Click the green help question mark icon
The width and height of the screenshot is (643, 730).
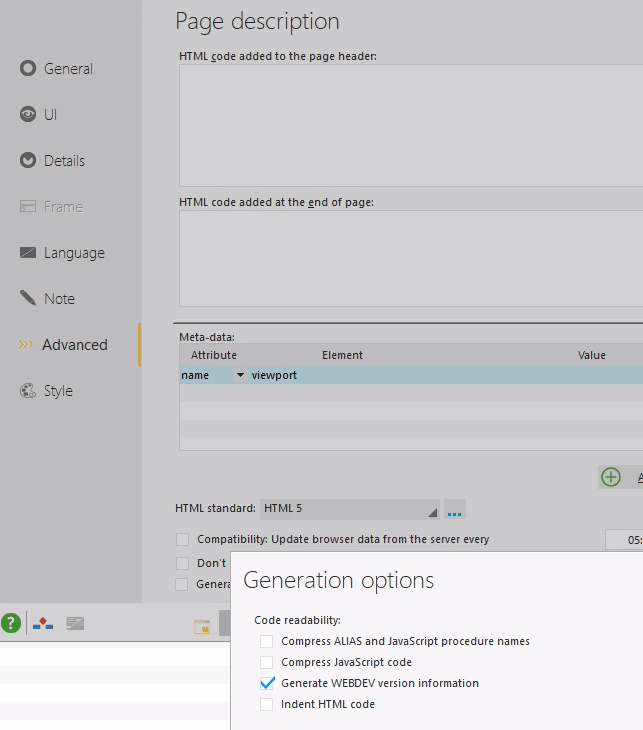tap(10, 624)
